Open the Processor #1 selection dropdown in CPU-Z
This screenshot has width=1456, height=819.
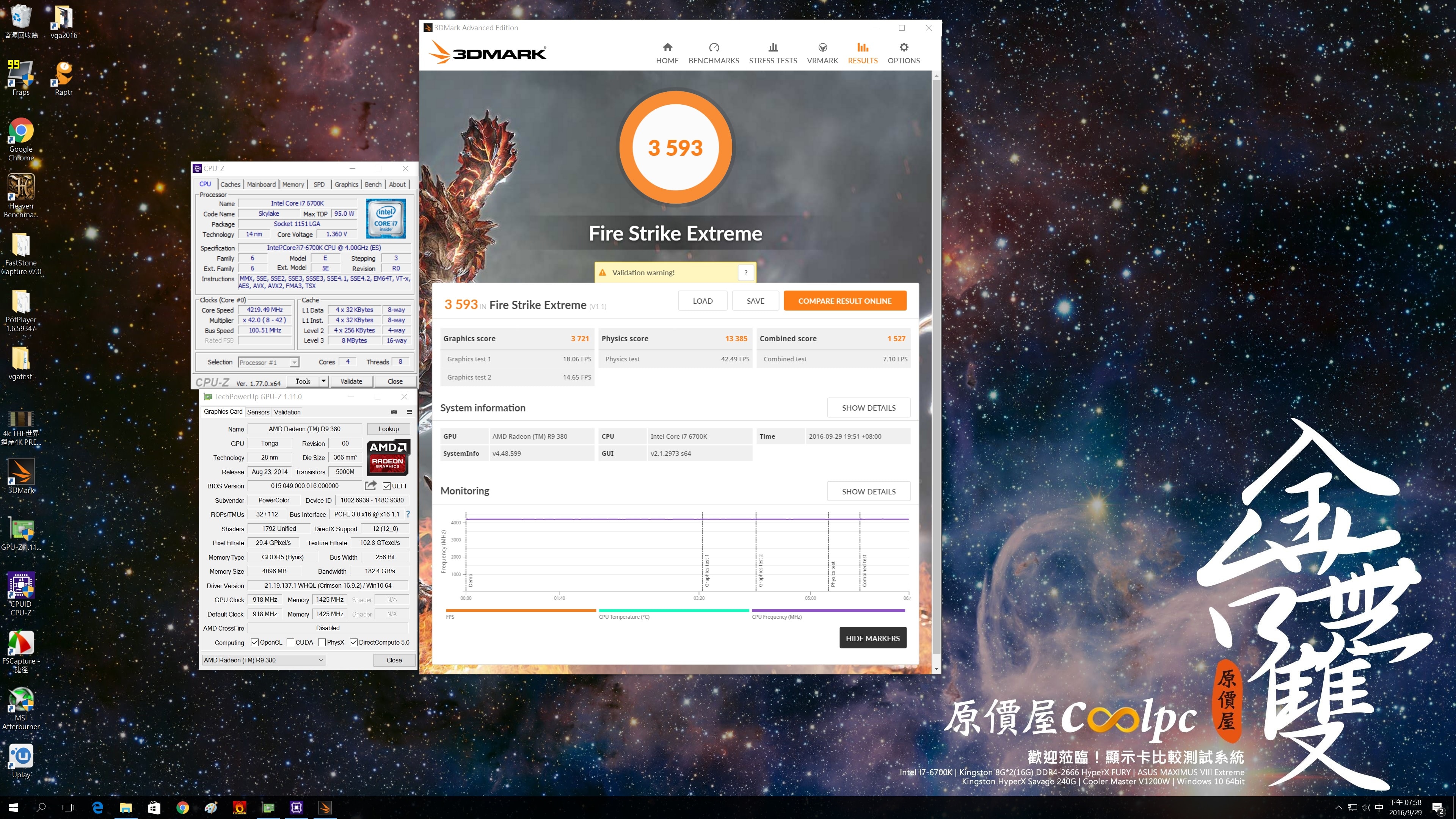click(268, 362)
